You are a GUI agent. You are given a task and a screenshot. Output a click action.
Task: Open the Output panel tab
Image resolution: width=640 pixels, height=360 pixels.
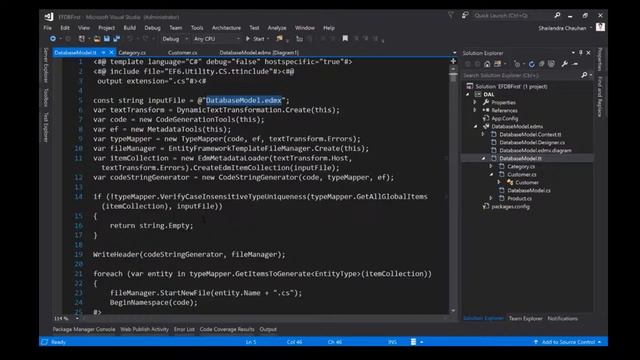pos(268,329)
